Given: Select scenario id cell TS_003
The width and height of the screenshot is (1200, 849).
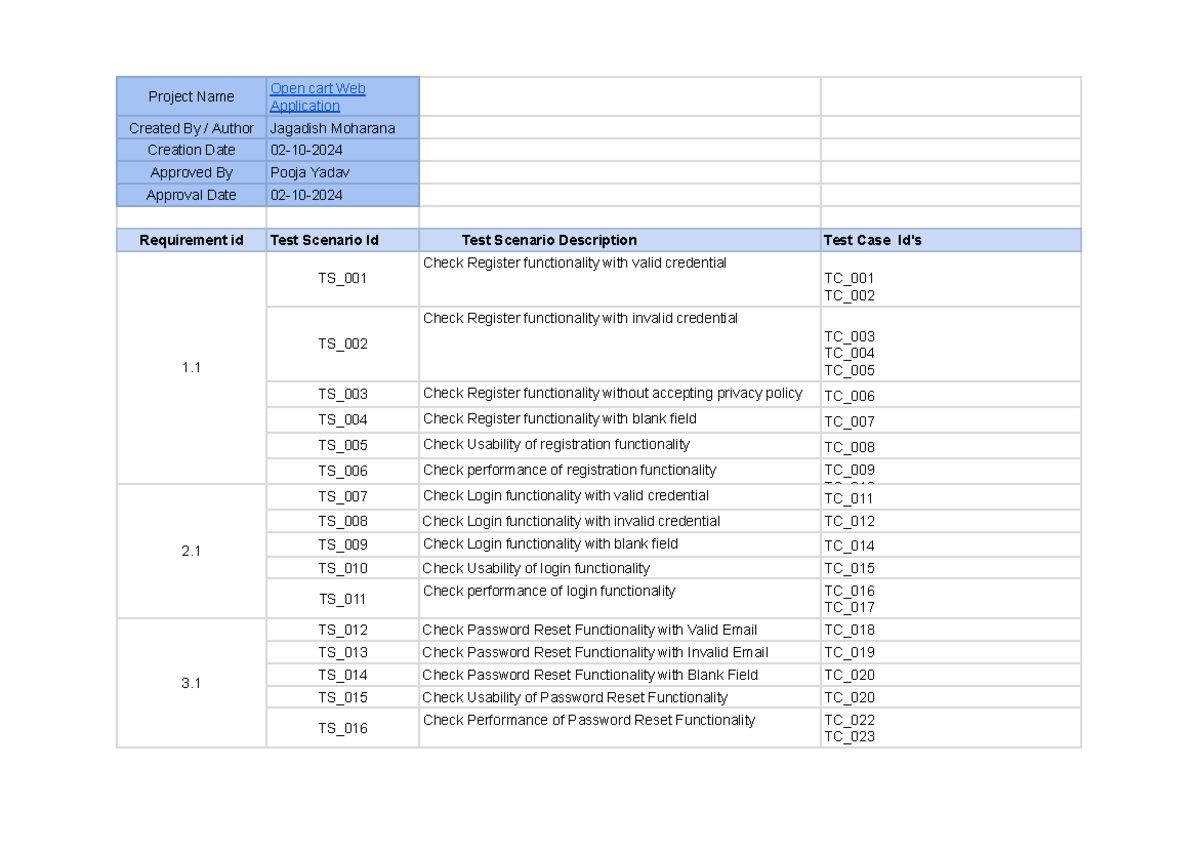Looking at the screenshot, I should (342, 394).
